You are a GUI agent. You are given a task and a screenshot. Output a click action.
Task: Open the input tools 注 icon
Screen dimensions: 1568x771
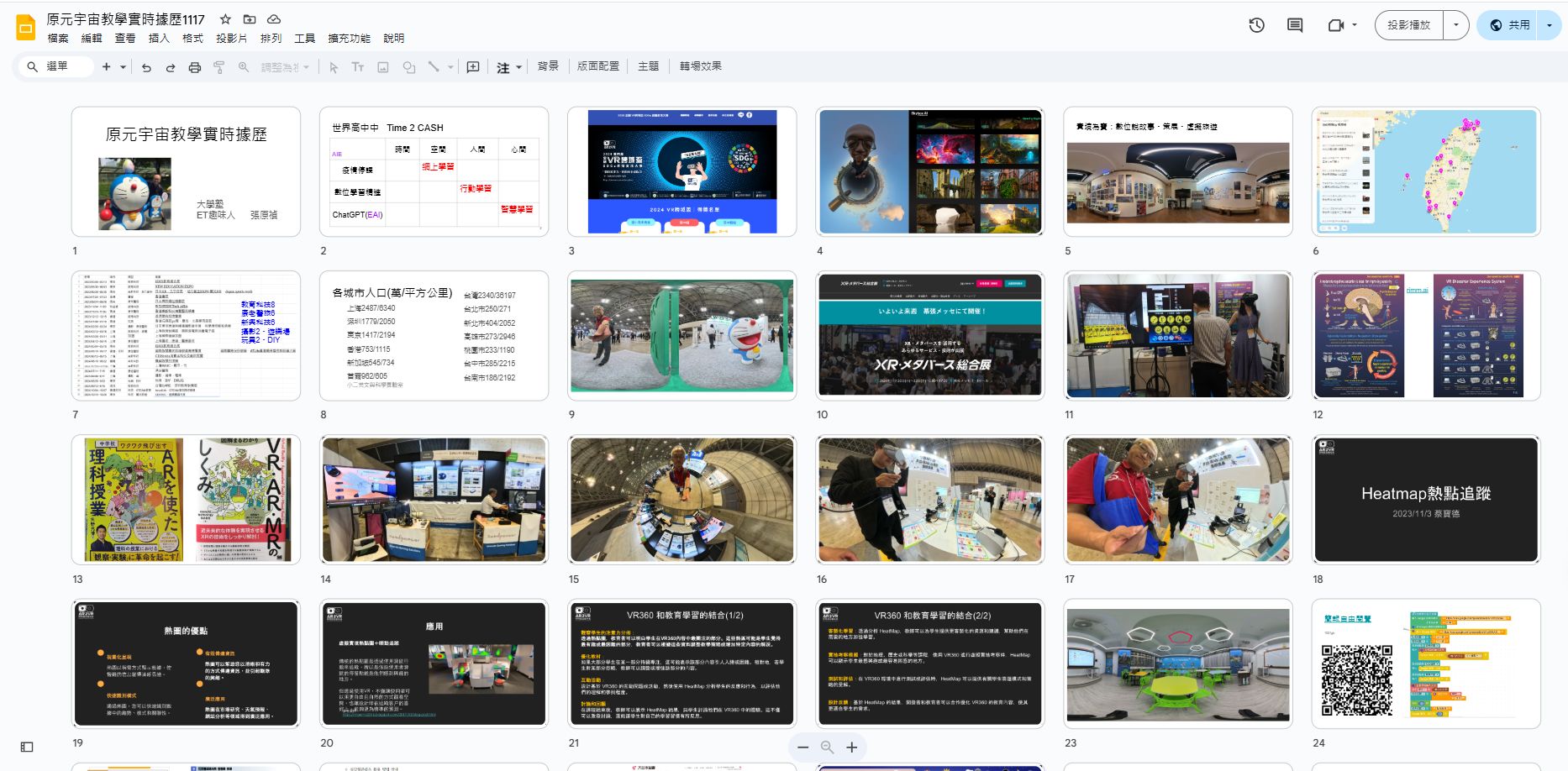click(x=503, y=67)
